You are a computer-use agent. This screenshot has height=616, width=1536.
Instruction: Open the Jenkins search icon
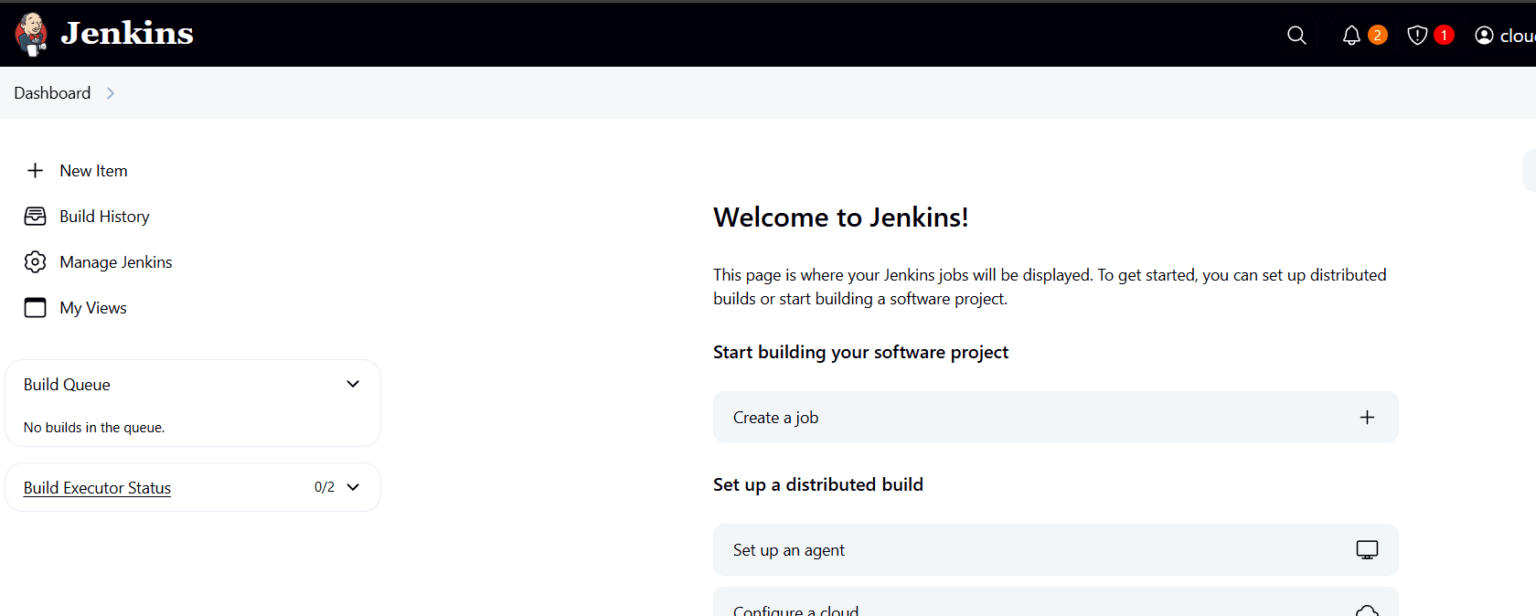pos(1296,34)
